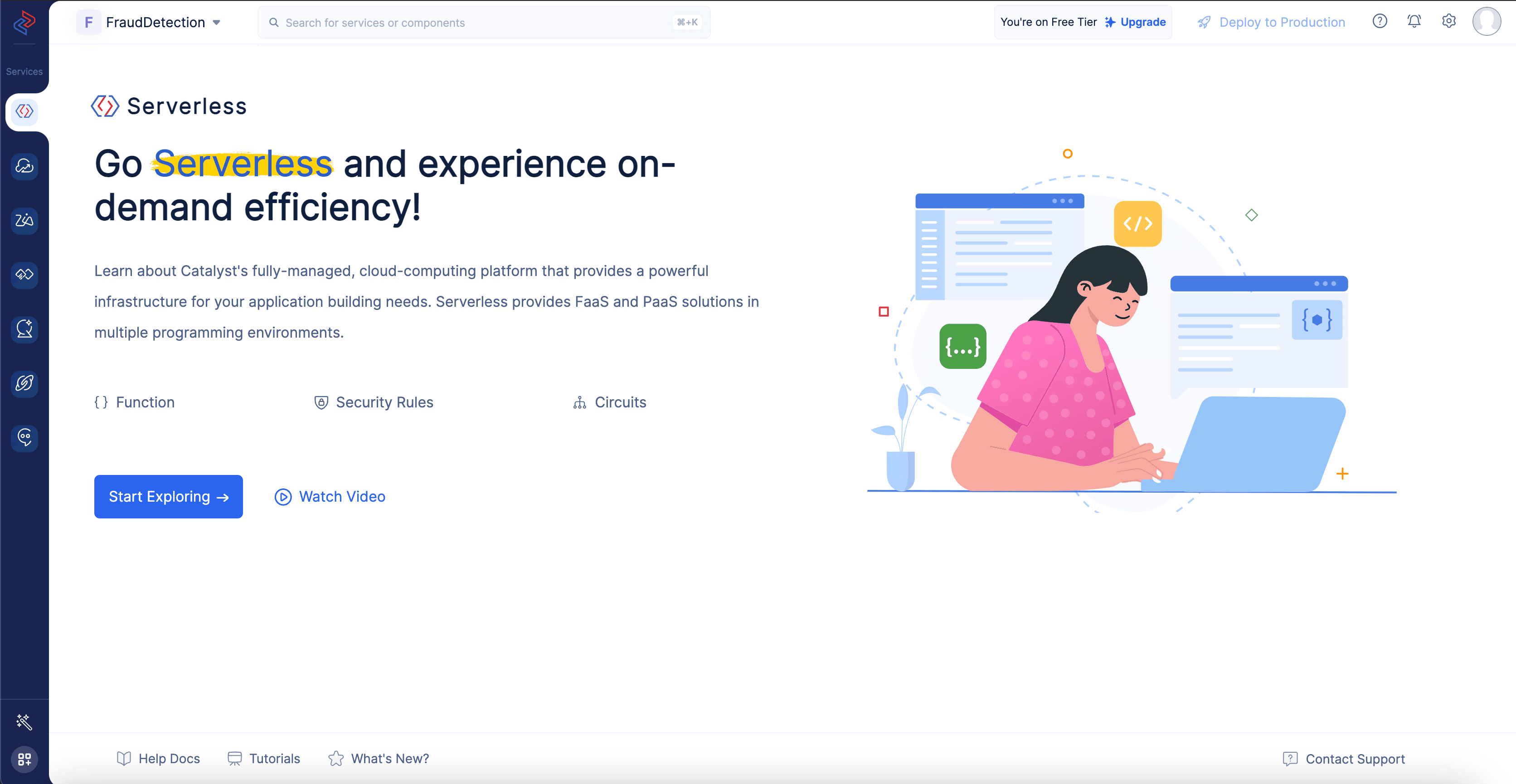
Task: Click the add-services grid icon
Action: click(x=24, y=759)
